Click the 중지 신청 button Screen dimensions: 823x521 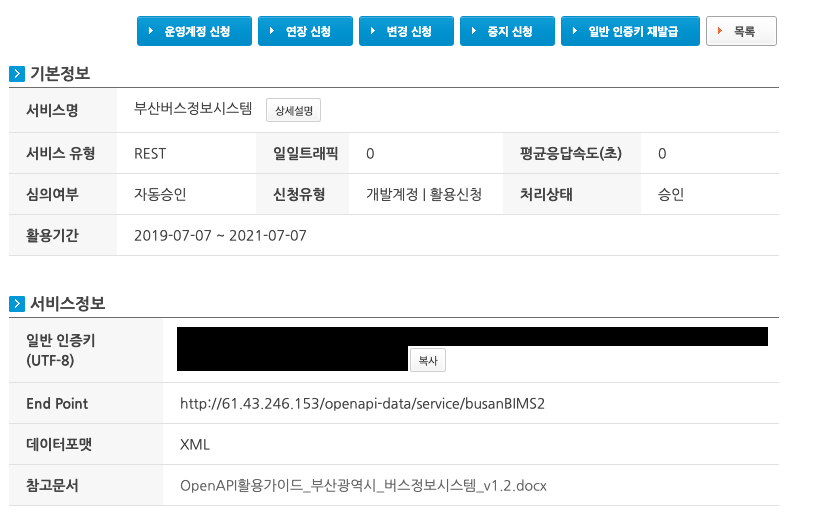click(507, 31)
